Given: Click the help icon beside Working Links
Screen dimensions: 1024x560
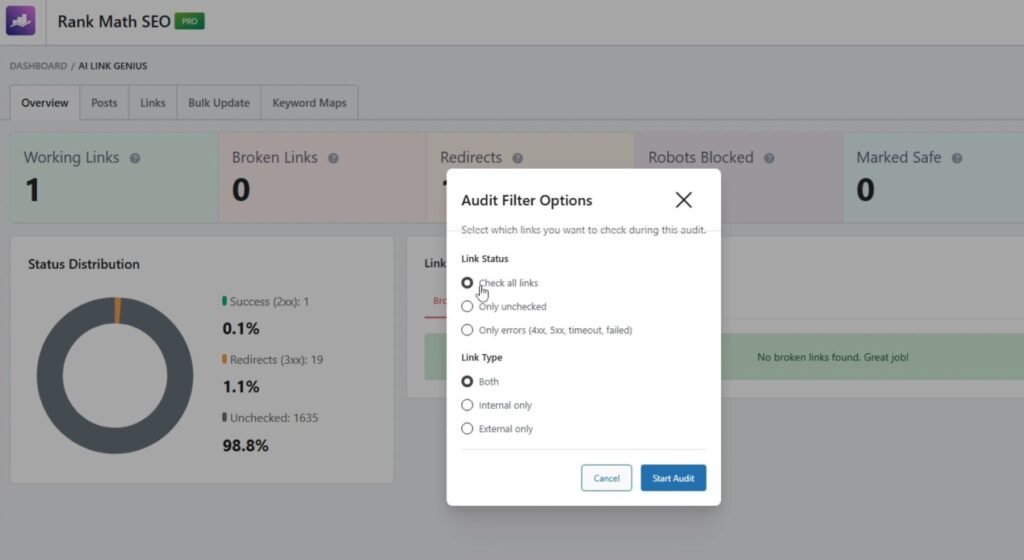Looking at the screenshot, I should click(x=135, y=158).
